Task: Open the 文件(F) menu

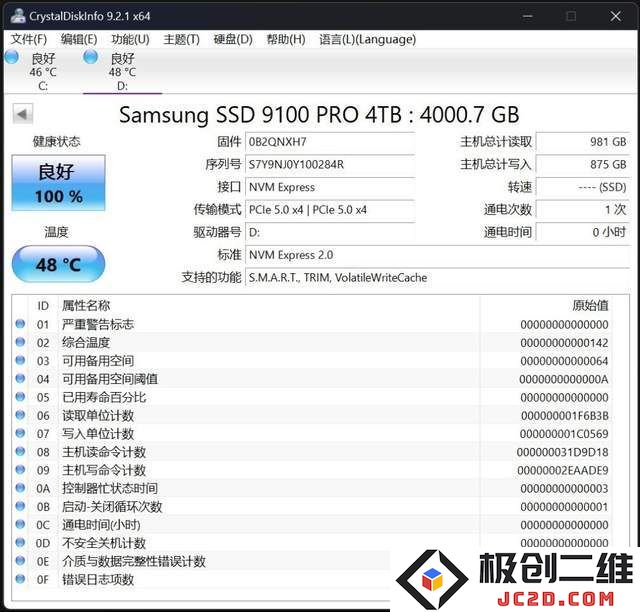Action: (29, 39)
